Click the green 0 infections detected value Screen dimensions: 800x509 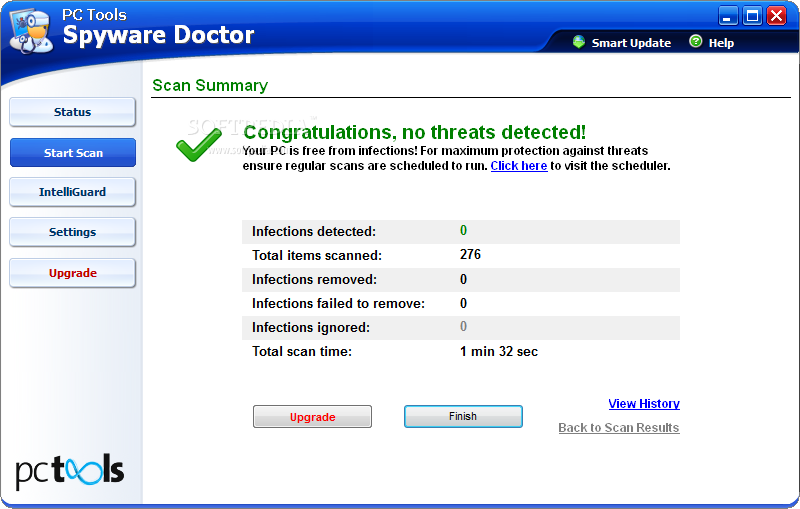click(x=463, y=231)
